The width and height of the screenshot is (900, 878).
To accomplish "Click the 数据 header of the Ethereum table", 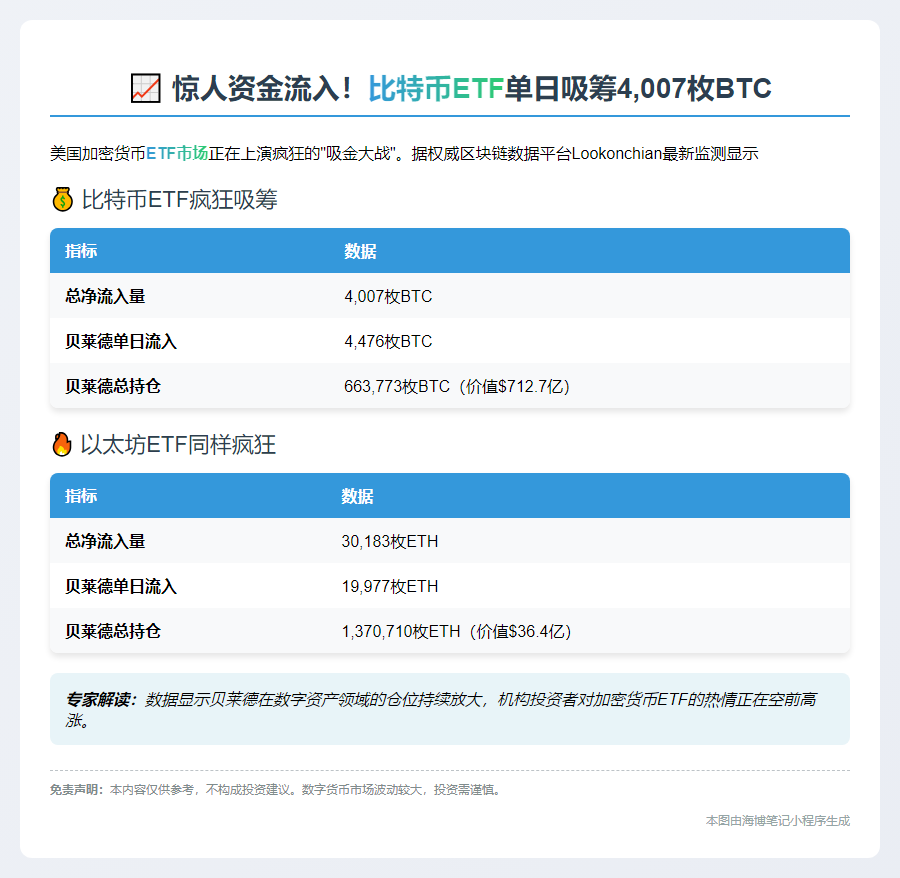I will [x=360, y=496].
